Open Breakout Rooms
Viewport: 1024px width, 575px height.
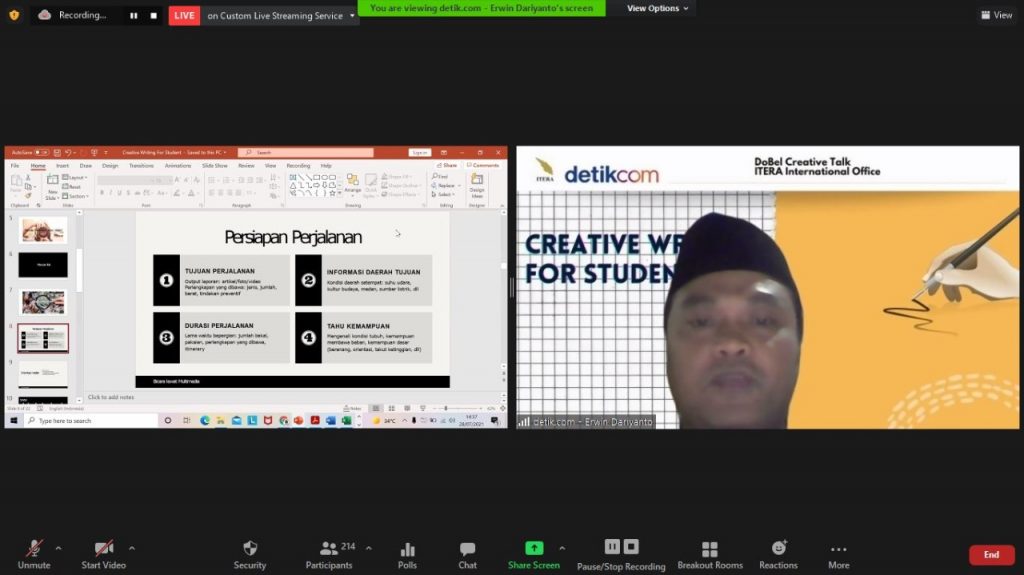pyautogui.click(x=710, y=554)
